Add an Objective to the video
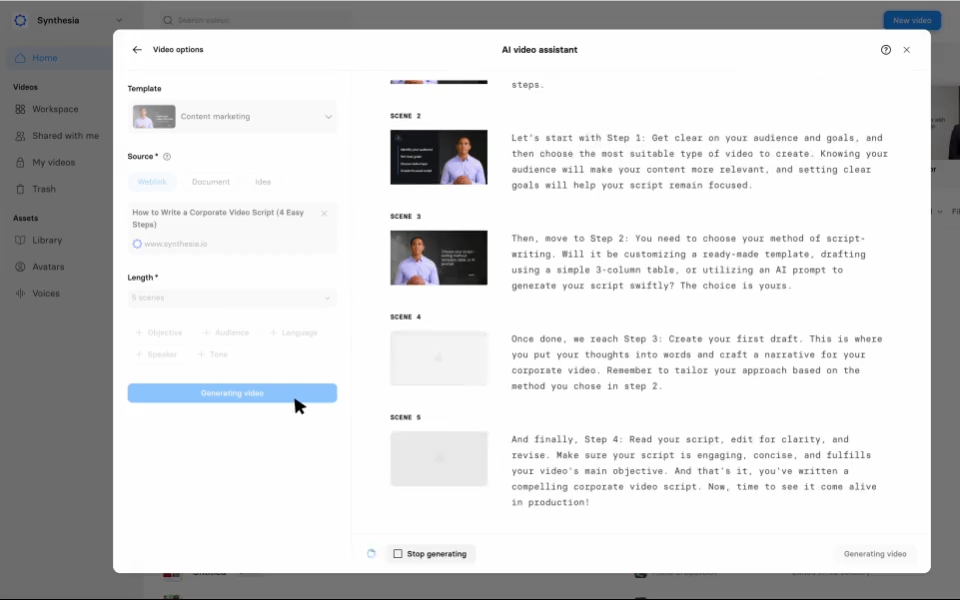The width and height of the screenshot is (960, 600). [x=159, y=332]
